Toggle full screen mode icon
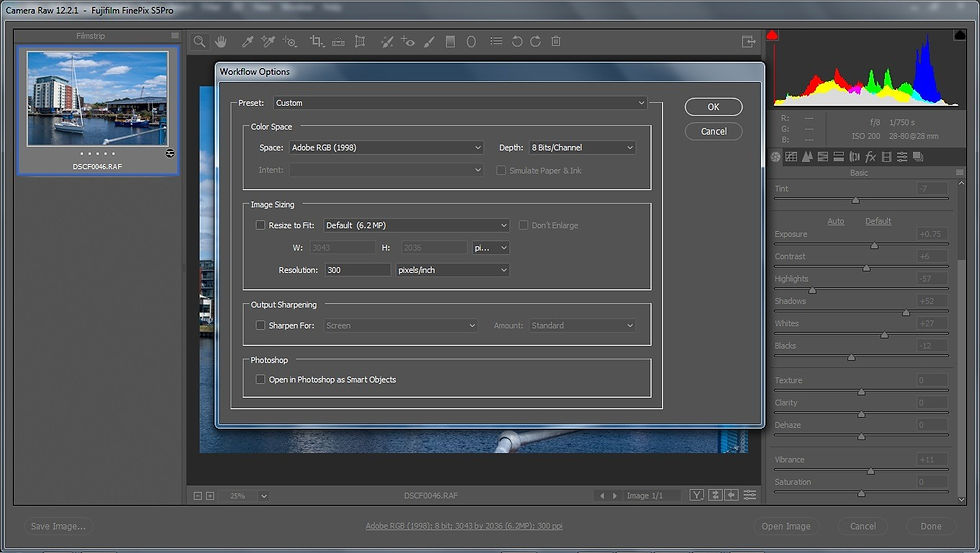This screenshot has width=980, height=553. click(x=748, y=41)
